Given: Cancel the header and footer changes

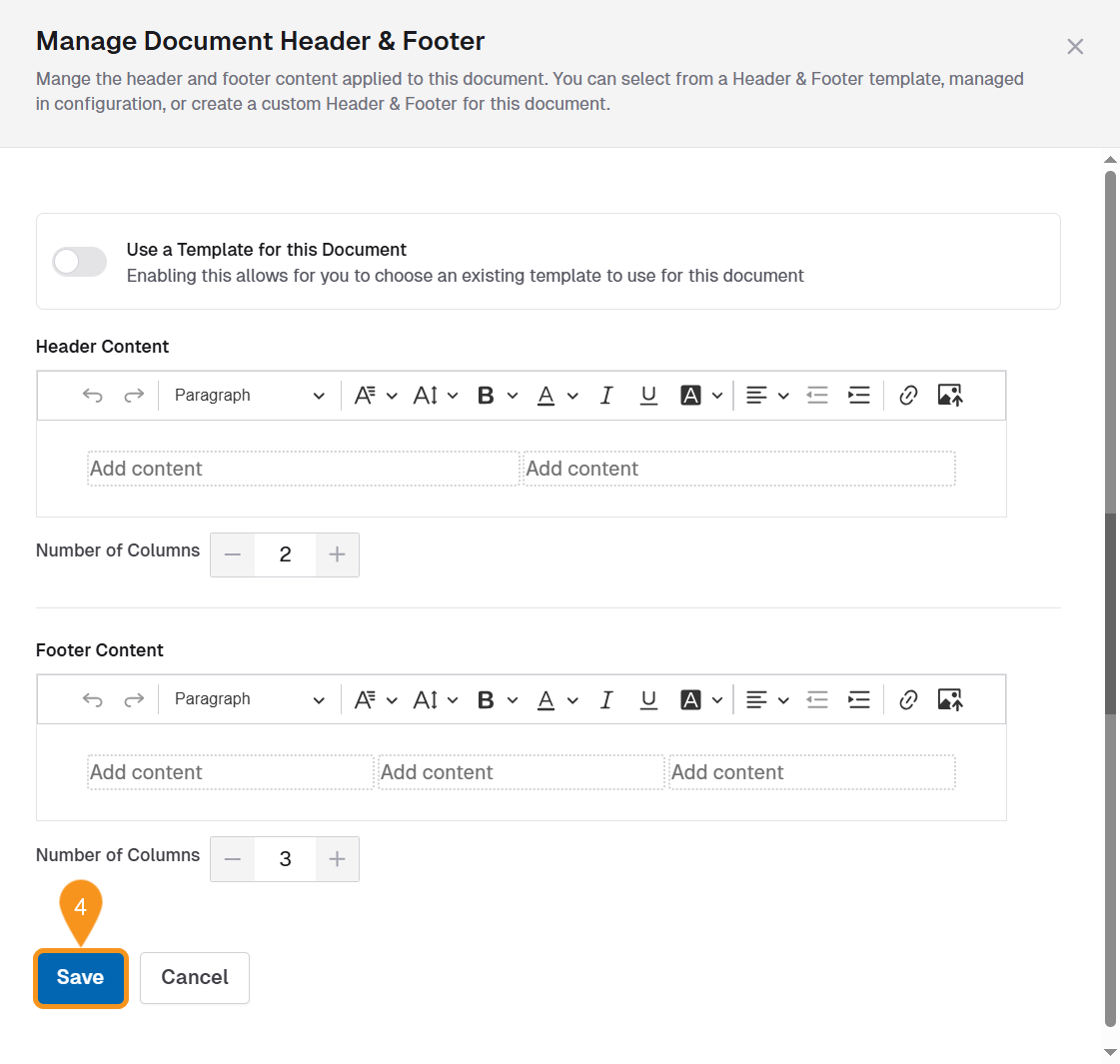Looking at the screenshot, I should [194, 977].
